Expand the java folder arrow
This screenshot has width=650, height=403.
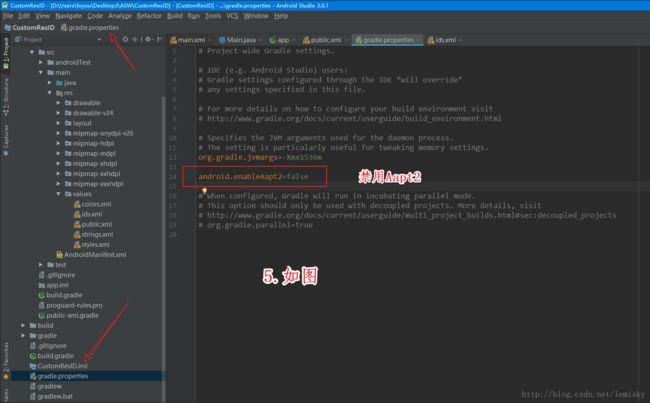point(50,83)
